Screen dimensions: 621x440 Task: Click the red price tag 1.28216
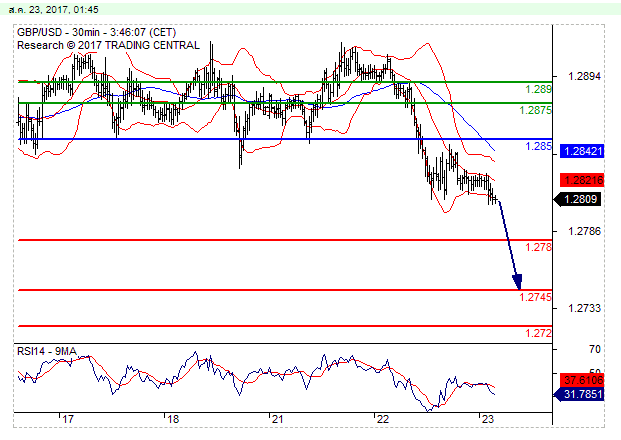point(582,180)
